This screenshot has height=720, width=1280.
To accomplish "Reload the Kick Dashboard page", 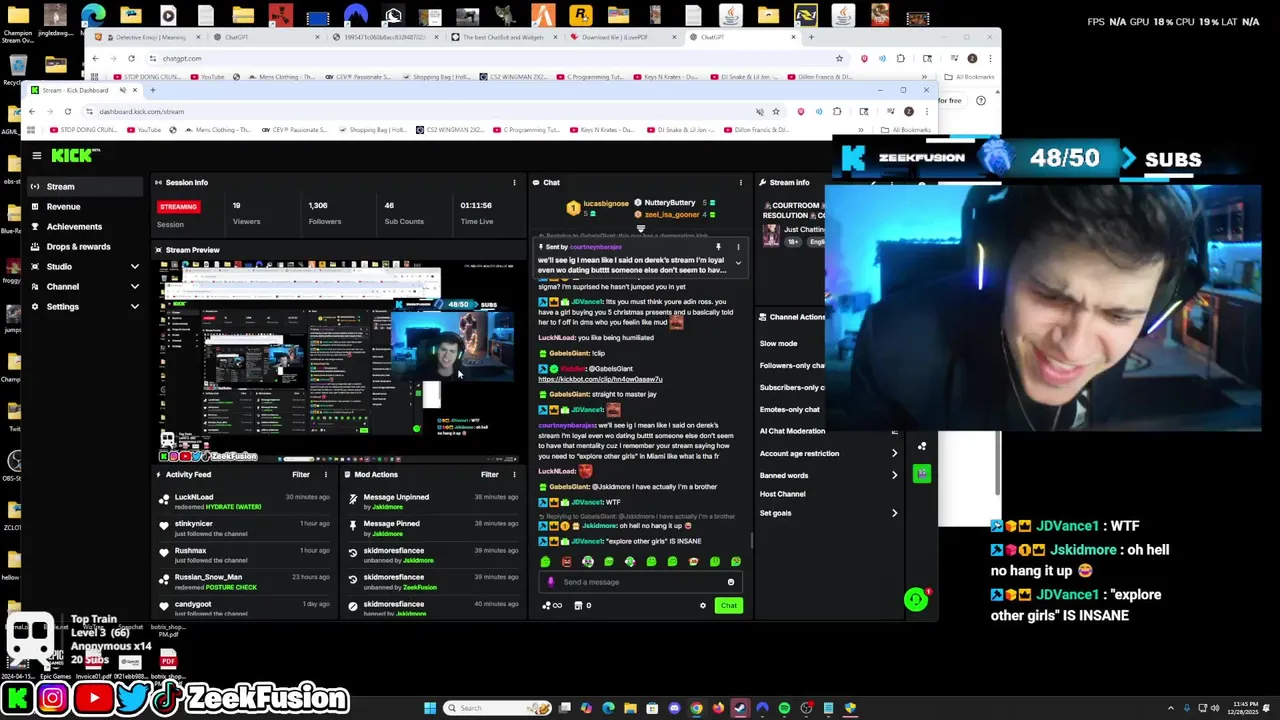I will point(68,112).
